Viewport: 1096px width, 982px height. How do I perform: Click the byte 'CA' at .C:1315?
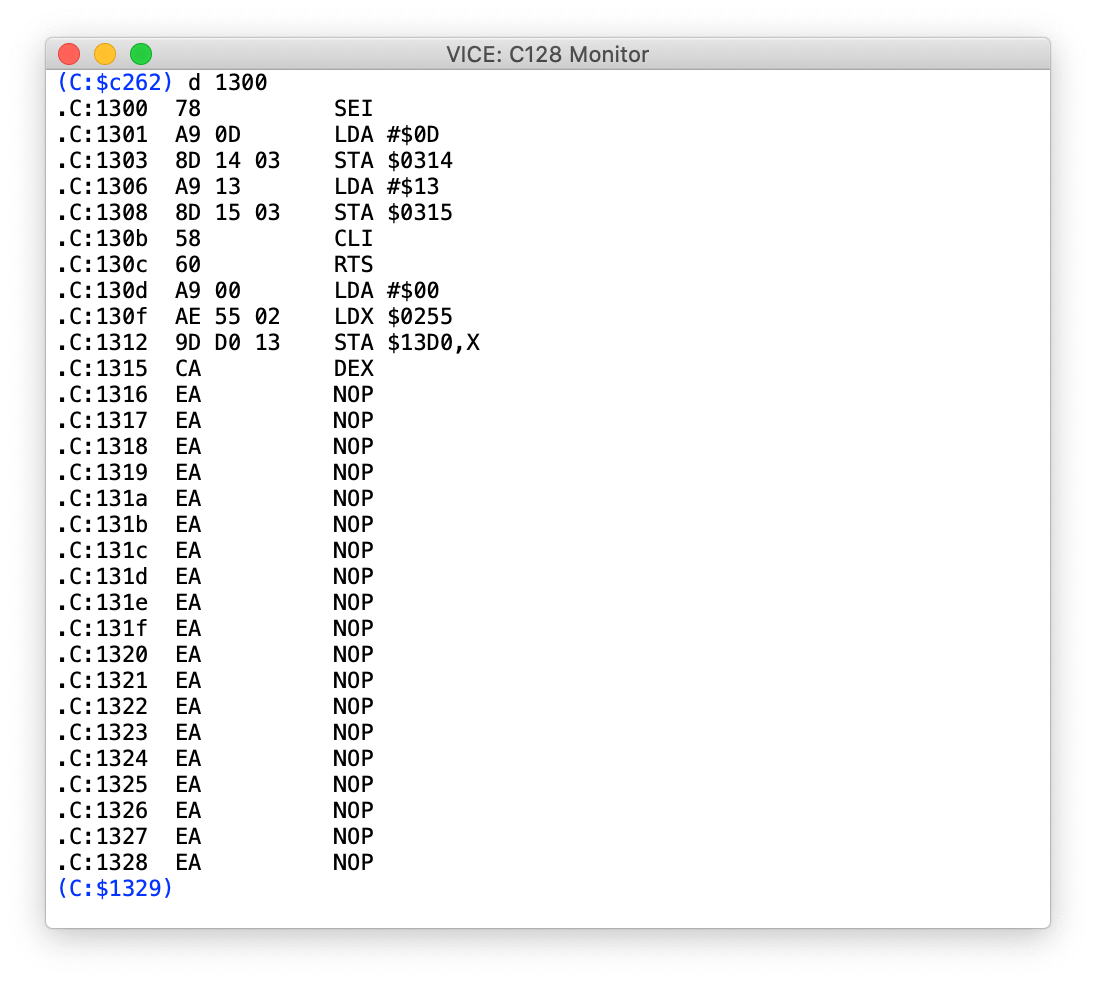click(188, 368)
